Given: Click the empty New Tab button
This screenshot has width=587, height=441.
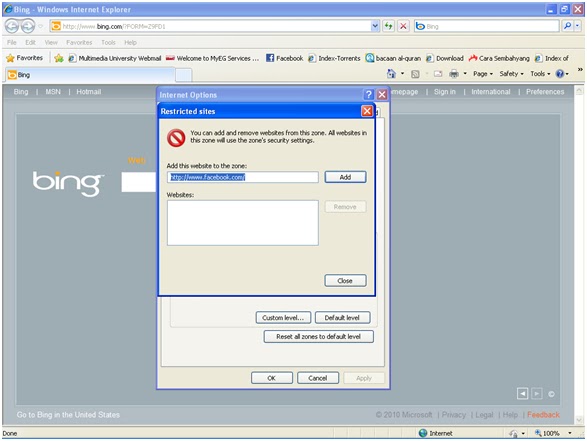Looking at the screenshot, I should (183, 75).
